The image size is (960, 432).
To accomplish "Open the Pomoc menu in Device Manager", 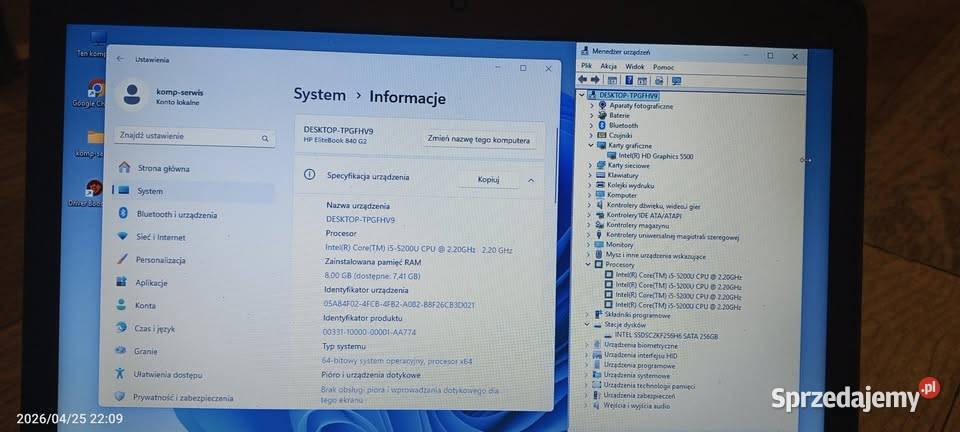I will tap(664, 67).
